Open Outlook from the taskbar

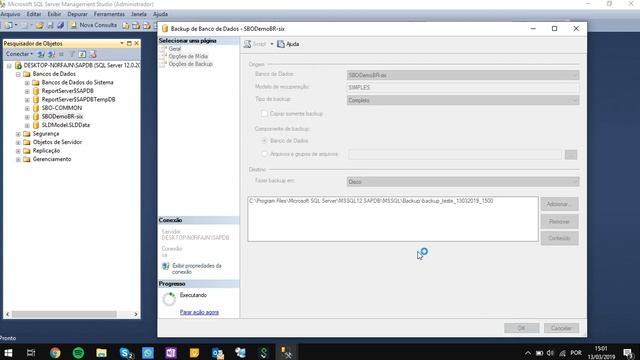[x=218, y=353]
